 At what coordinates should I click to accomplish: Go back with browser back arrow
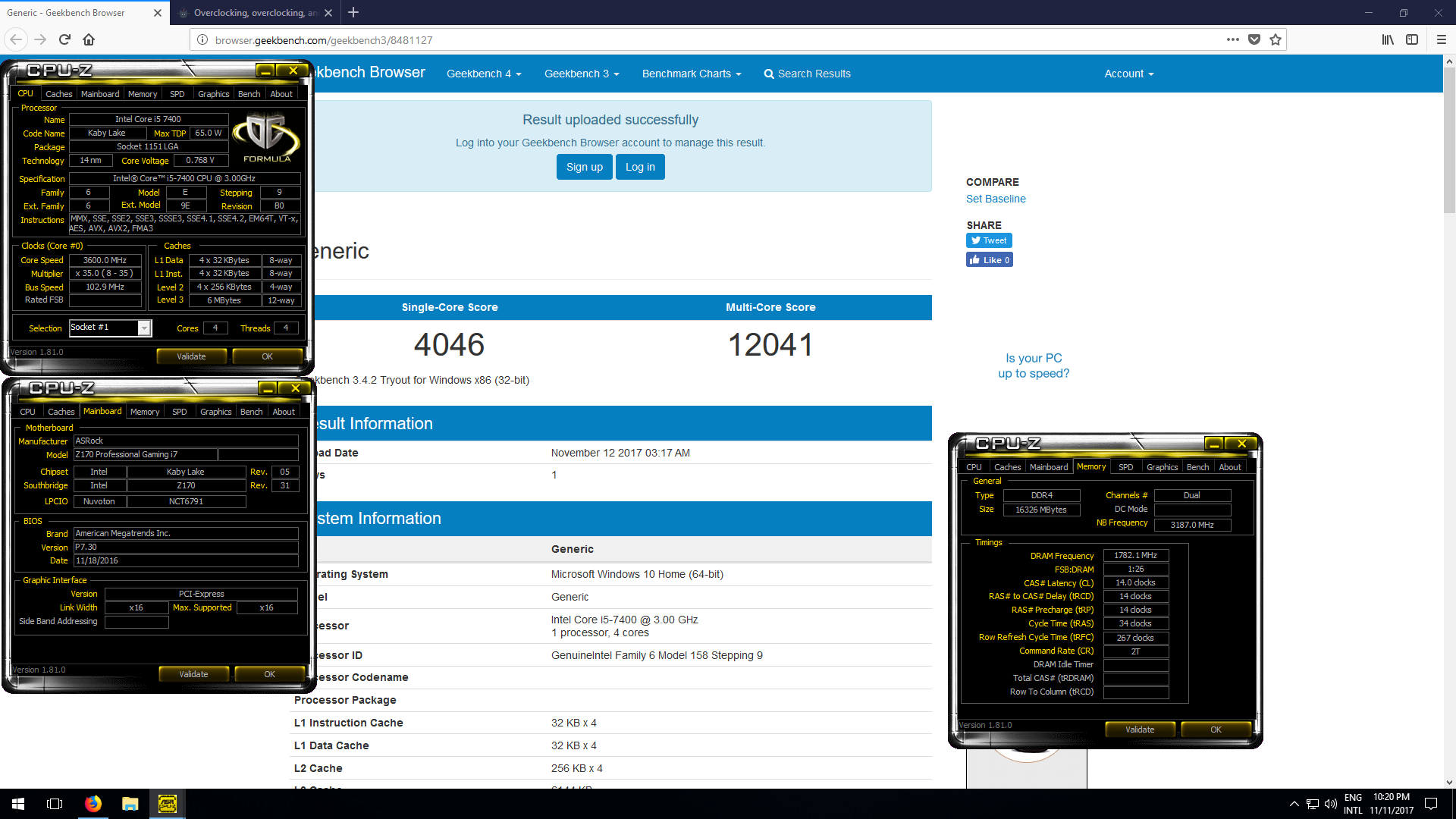[x=16, y=39]
